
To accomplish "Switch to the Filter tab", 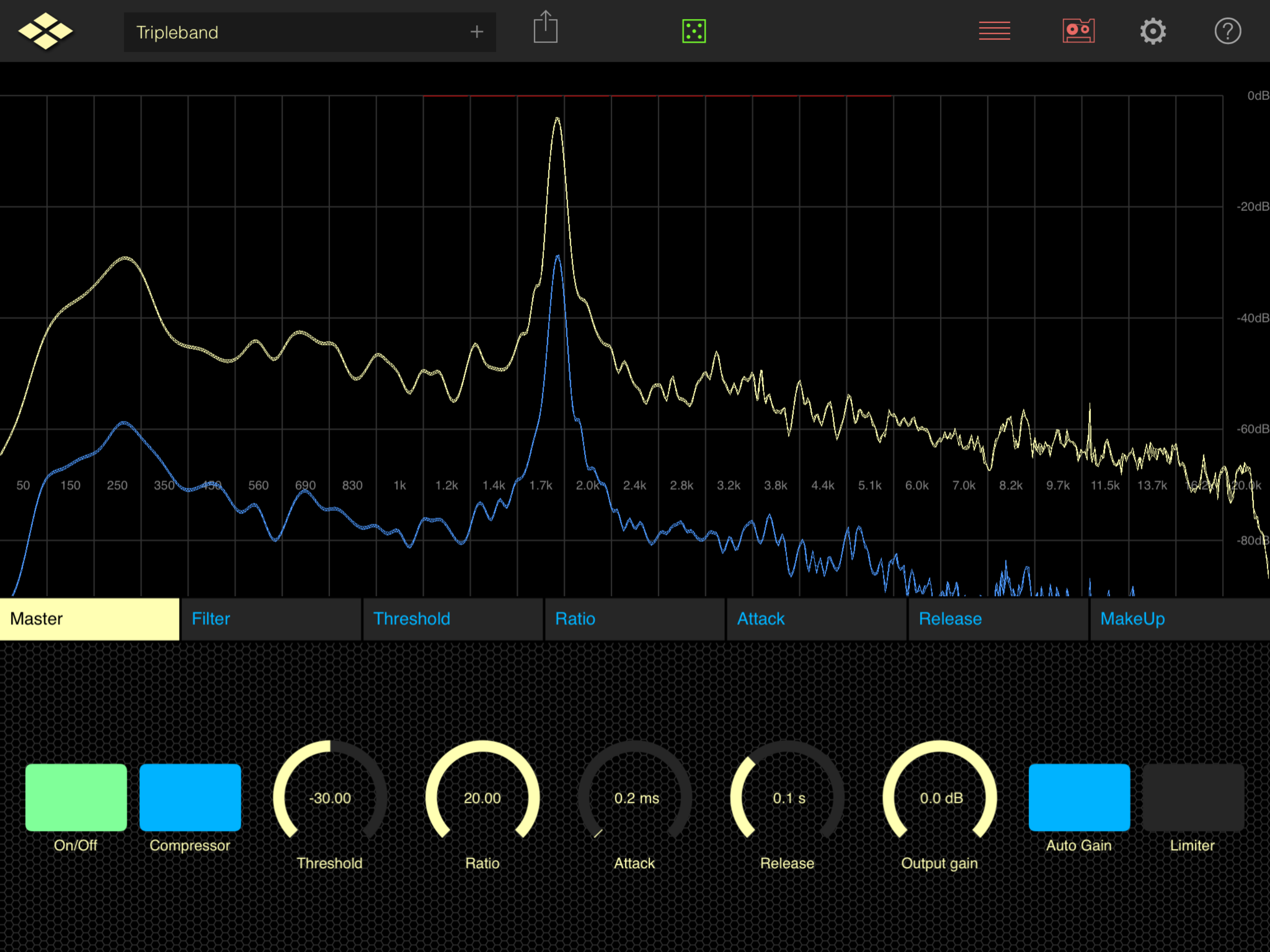I will click(x=271, y=619).
